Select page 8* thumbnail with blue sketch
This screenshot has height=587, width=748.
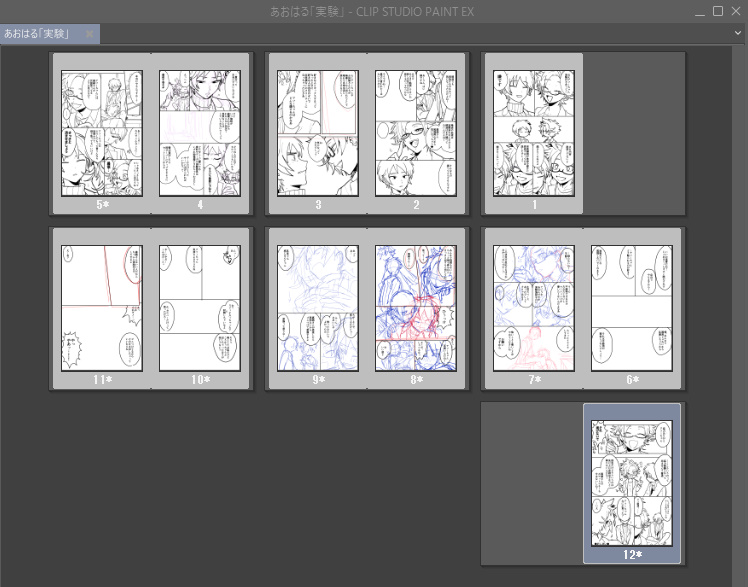[416, 308]
